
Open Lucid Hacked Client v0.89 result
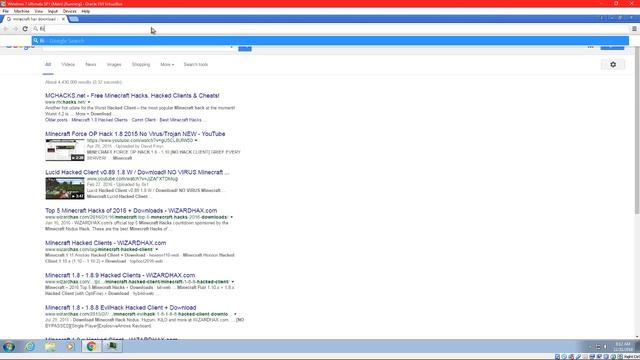click(137, 172)
